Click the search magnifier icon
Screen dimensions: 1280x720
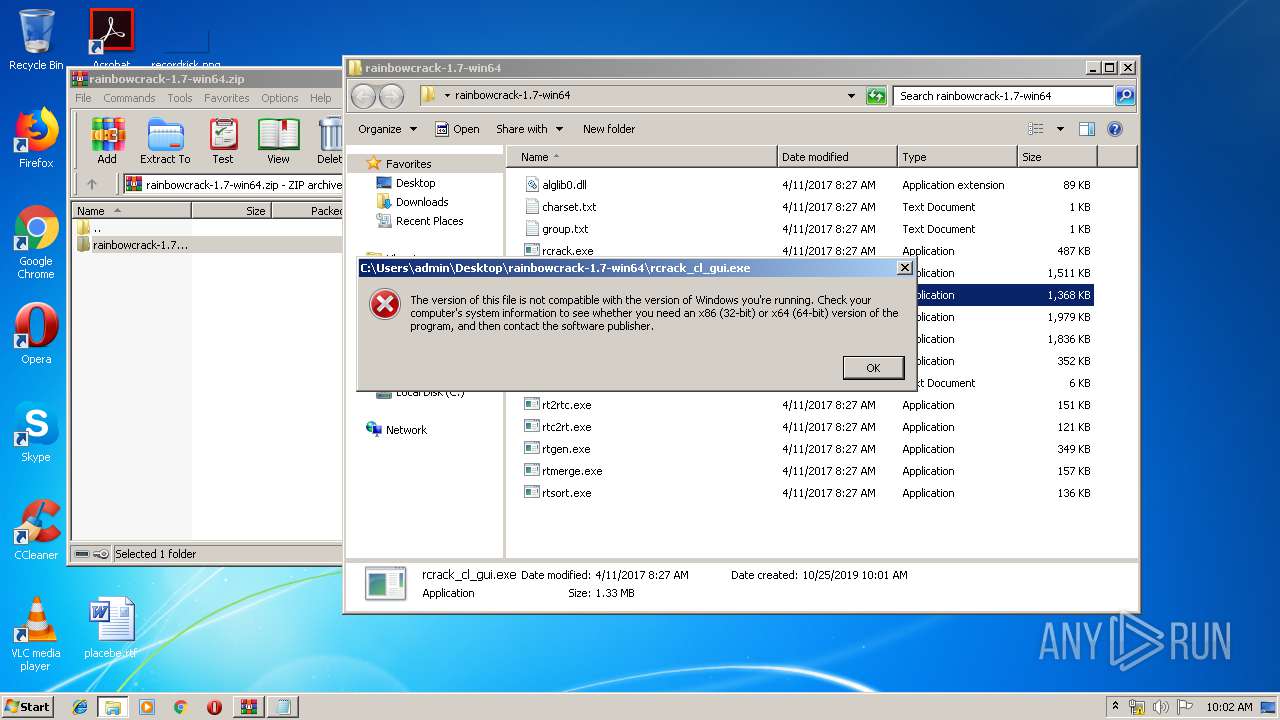coord(1125,96)
